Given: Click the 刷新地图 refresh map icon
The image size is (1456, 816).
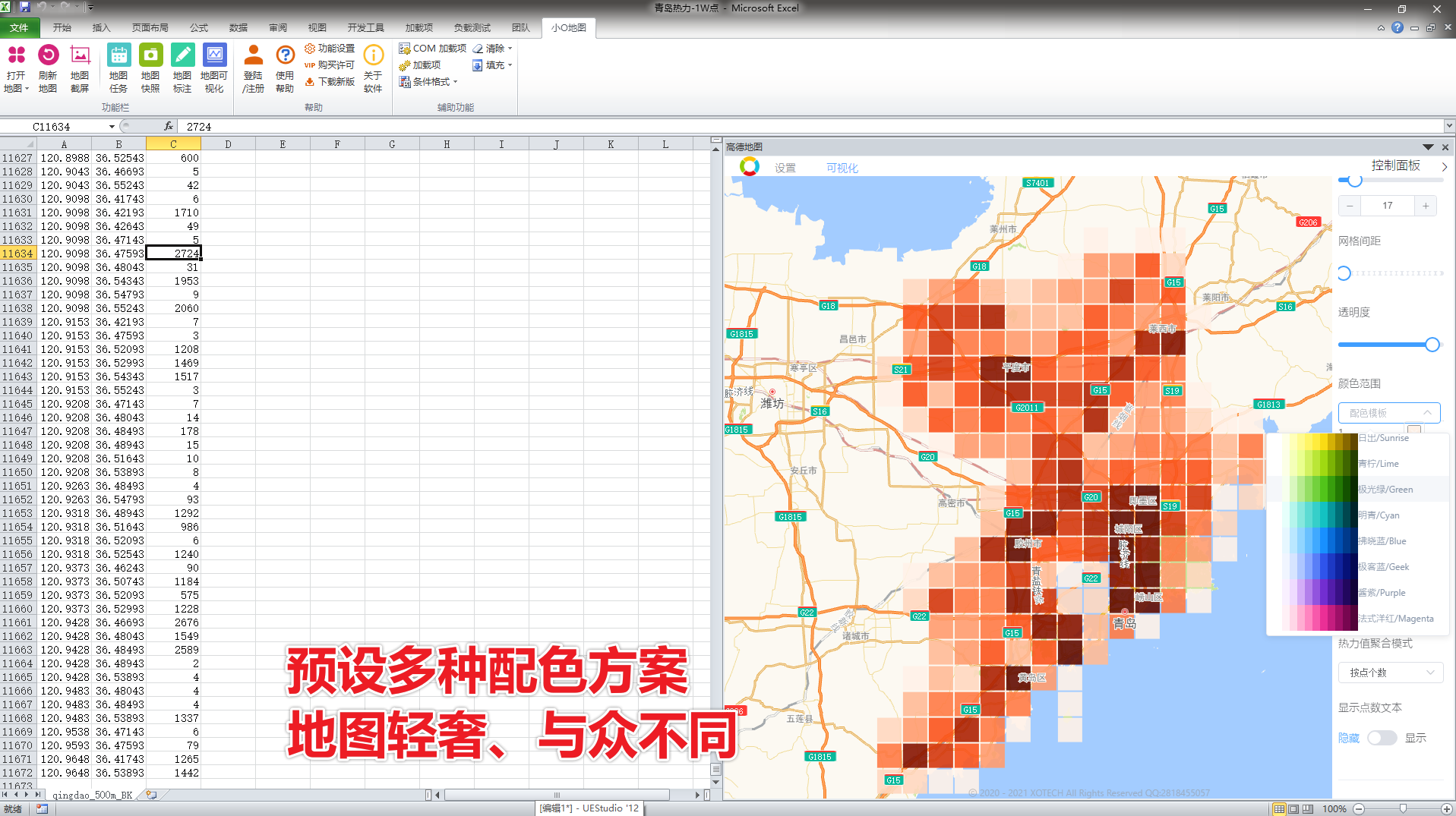Looking at the screenshot, I should pyautogui.click(x=48, y=68).
